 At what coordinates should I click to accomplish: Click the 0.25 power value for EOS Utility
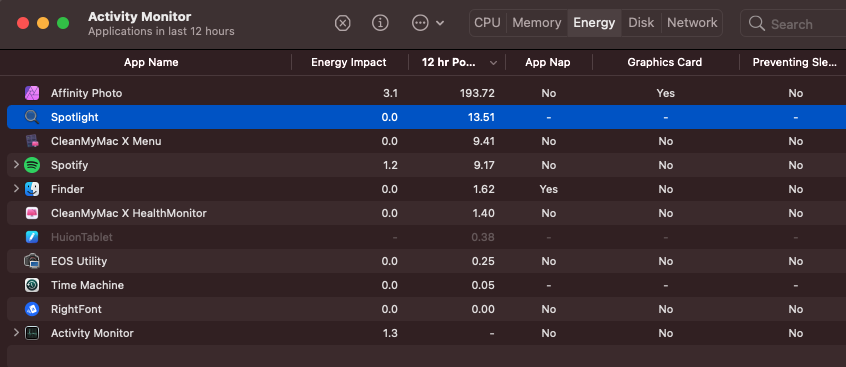(x=483, y=261)
